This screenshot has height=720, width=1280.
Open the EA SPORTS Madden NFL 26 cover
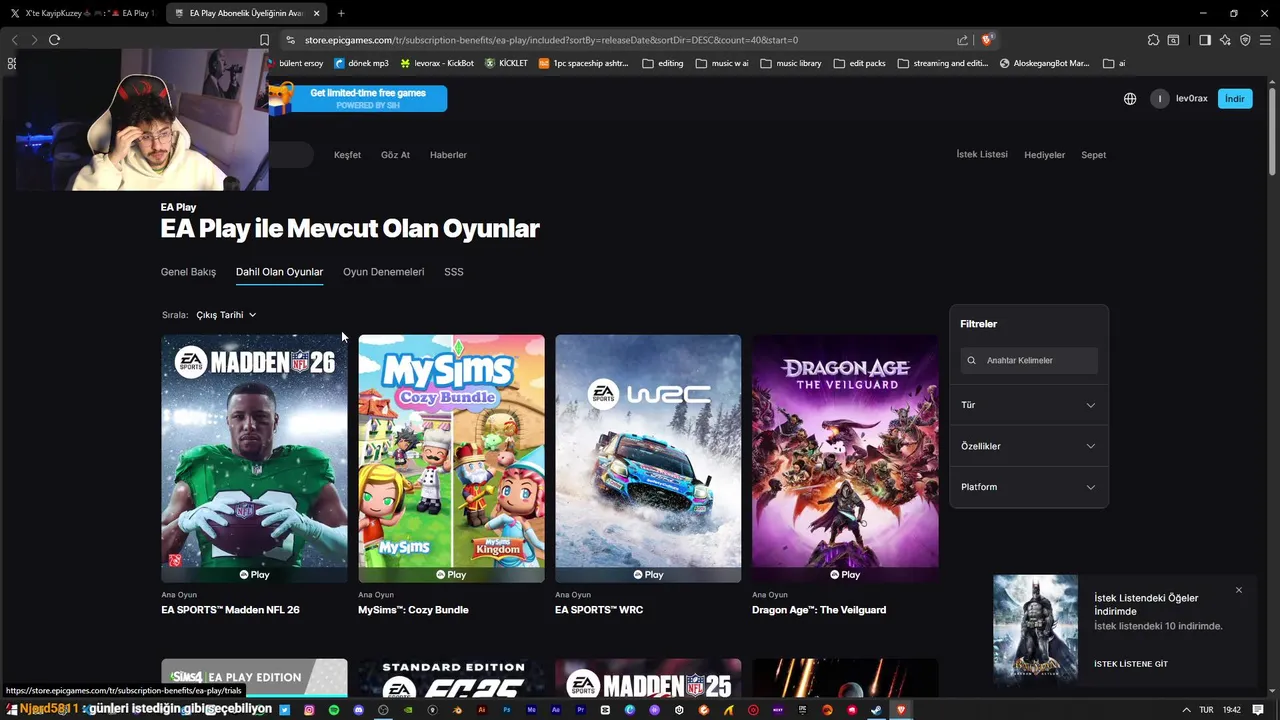pyautogui.click(x=254, y=458)
